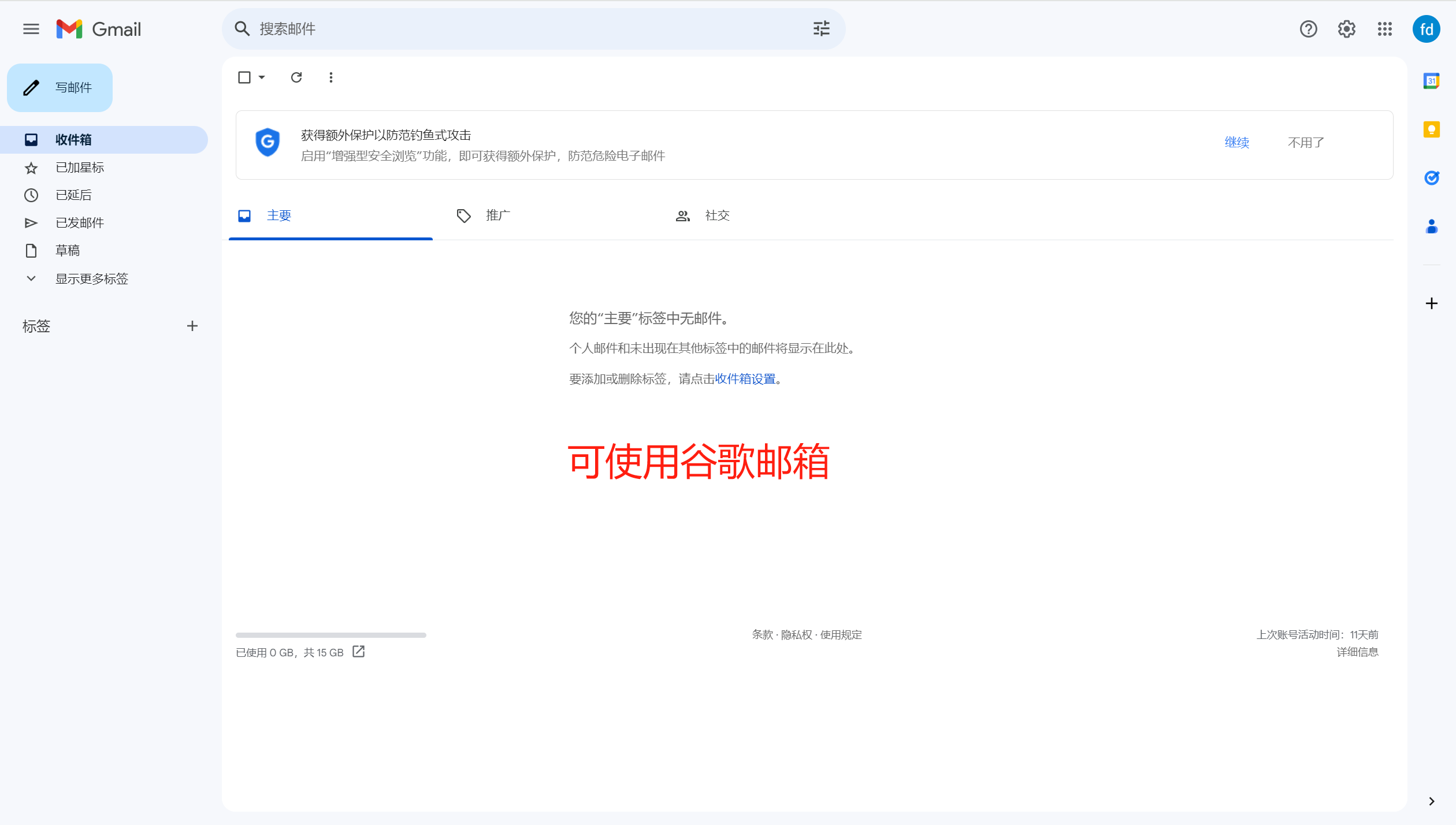Open storage management external link icon

pyautogui.click(x=359, y=652)
